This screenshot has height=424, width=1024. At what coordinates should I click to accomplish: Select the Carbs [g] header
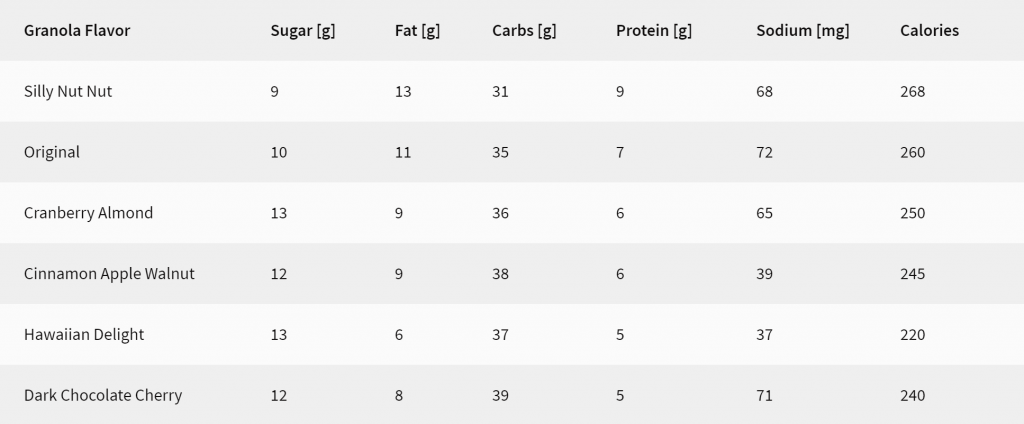tap(524, 31)
